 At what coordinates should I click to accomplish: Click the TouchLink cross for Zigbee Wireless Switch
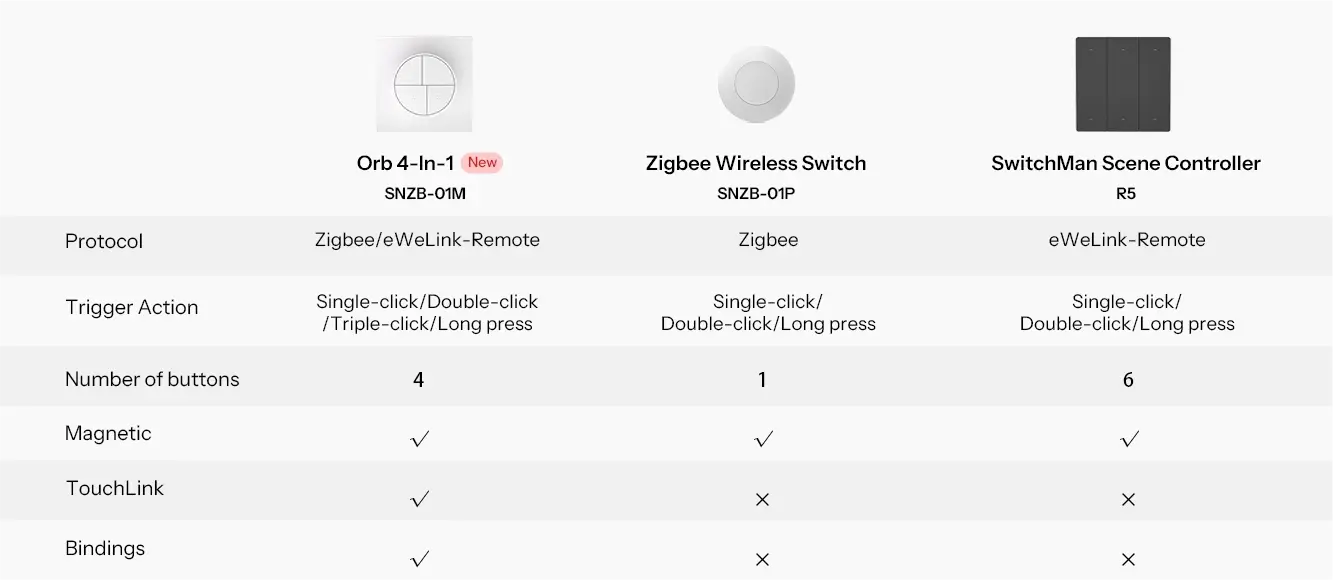762,499
